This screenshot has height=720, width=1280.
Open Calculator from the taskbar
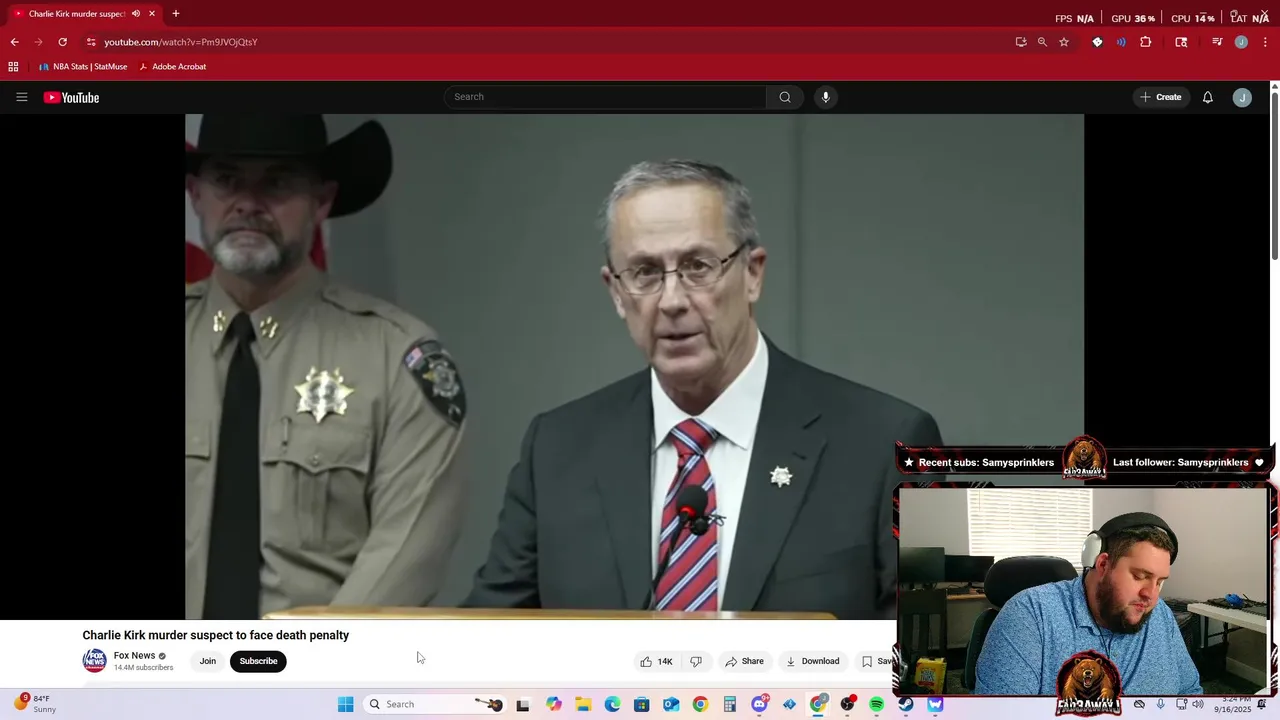pyautogui.click(x=730, y=704)
